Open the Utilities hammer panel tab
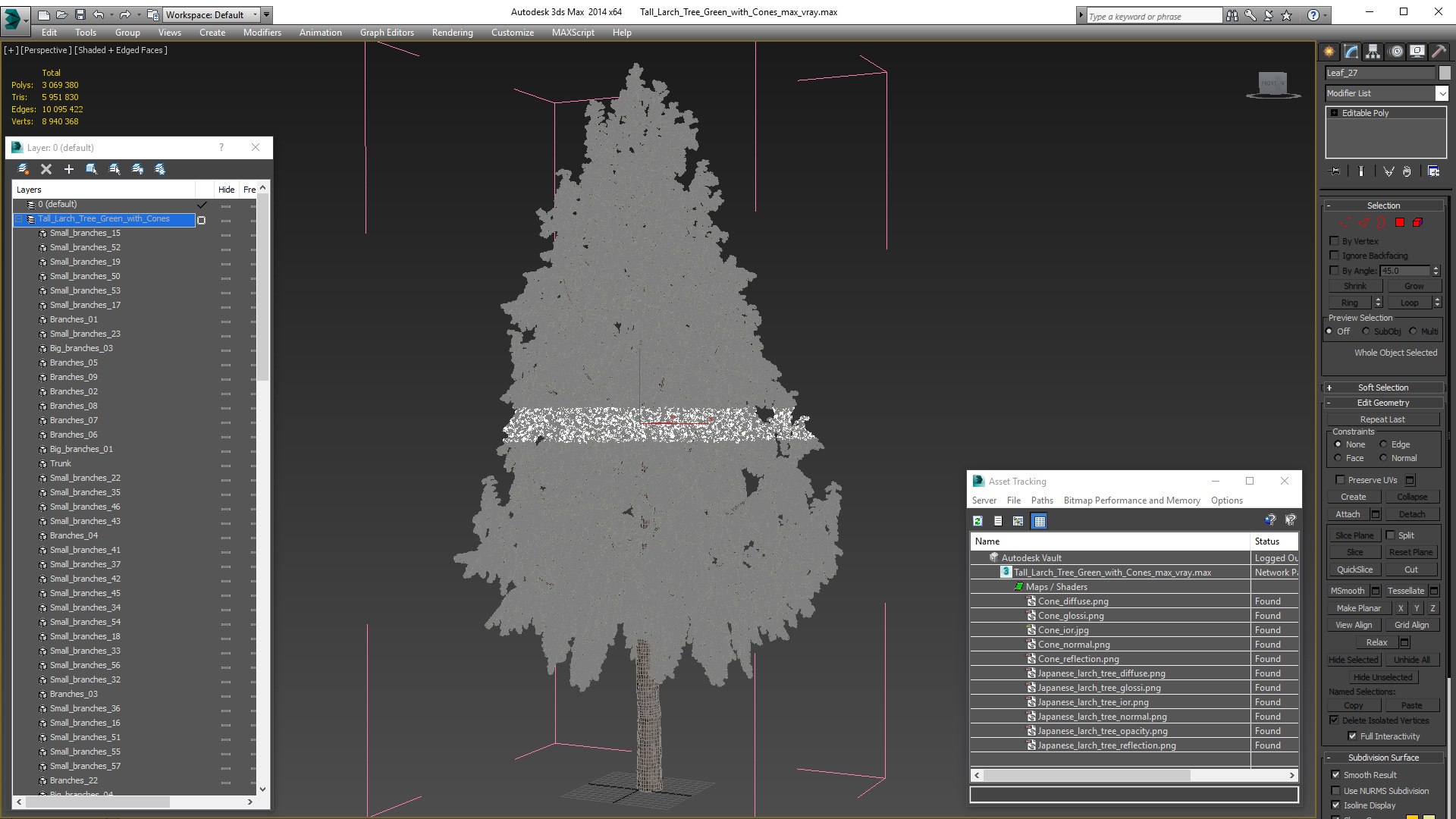1456x819 pixels. click(x=1439, y=52)
